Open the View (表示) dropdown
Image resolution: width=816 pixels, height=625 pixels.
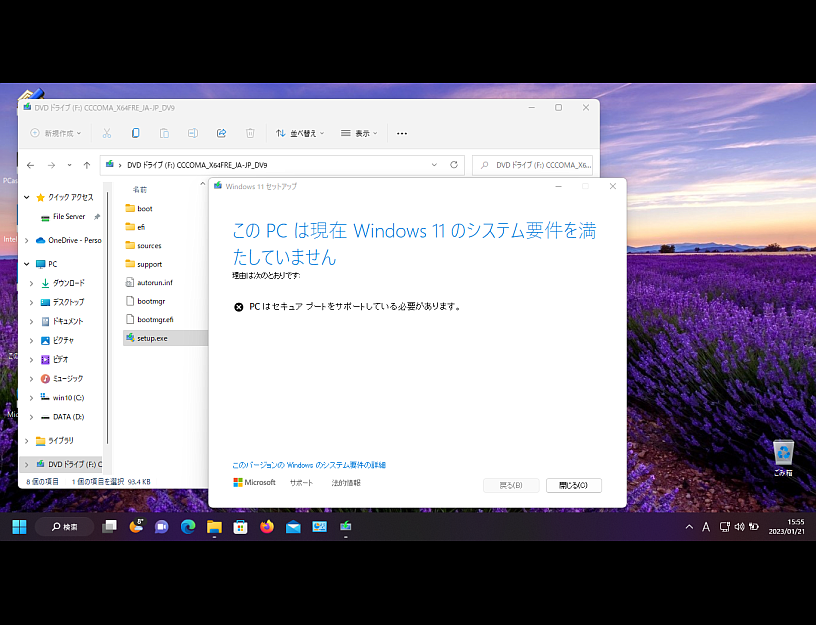[359, 133]
